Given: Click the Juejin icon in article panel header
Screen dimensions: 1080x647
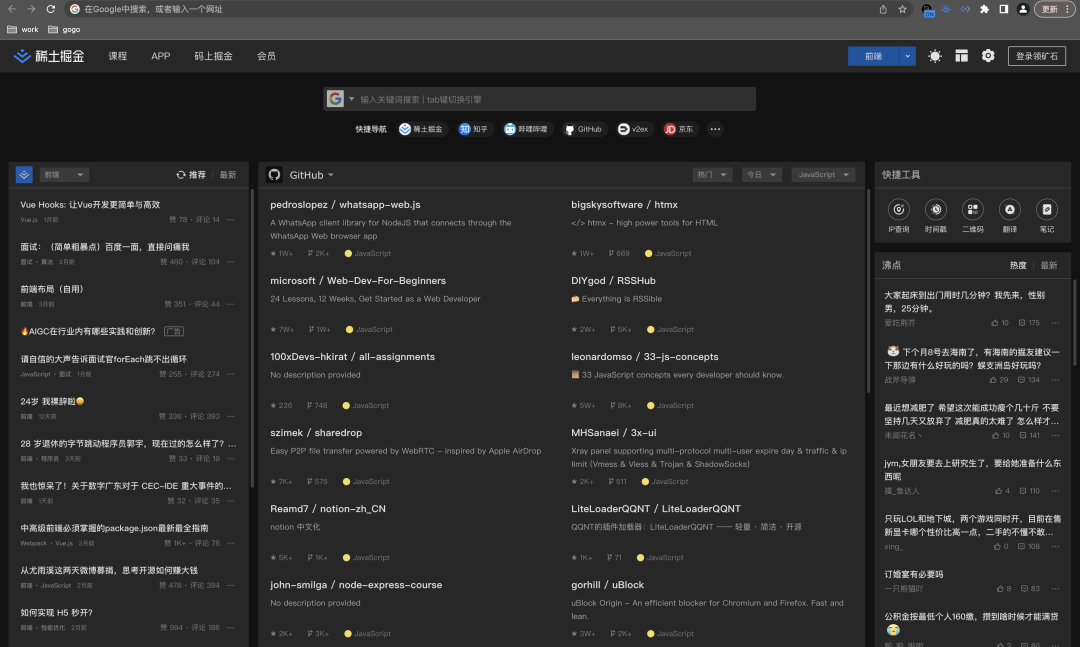Looking at the screenshot, I should 24,175.
